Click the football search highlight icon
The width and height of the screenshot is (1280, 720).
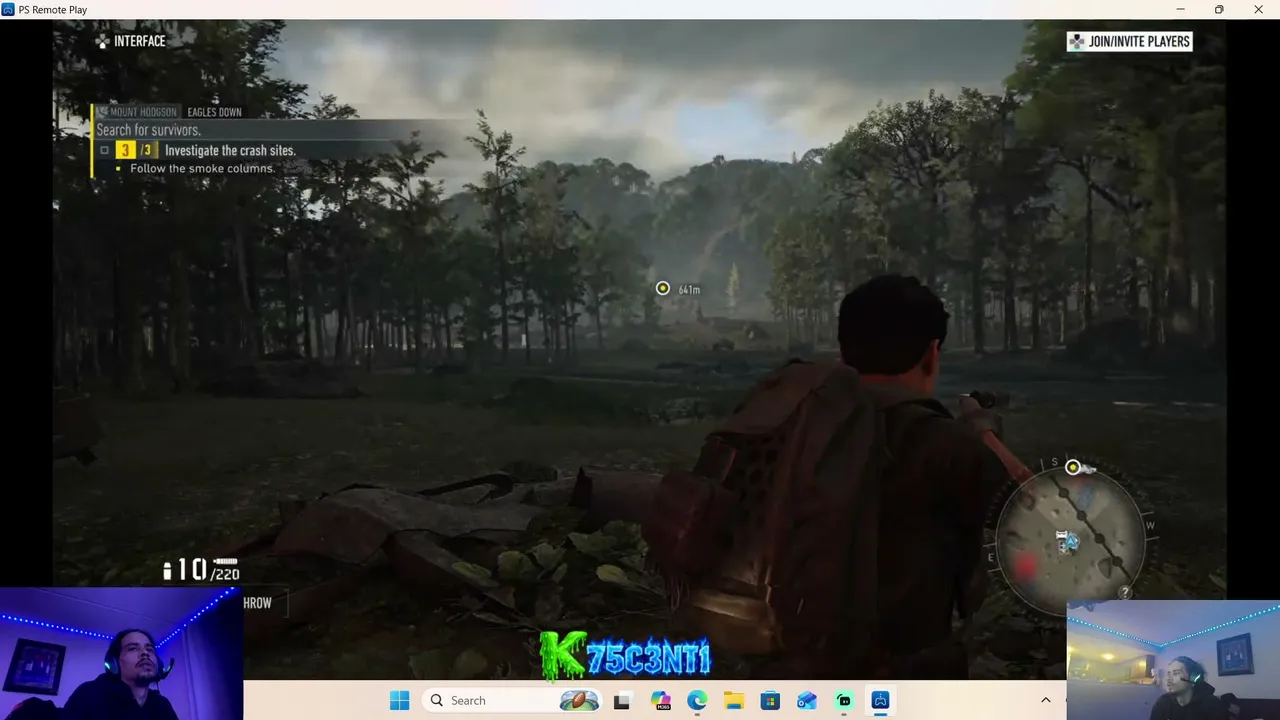(x=579, y=700)
